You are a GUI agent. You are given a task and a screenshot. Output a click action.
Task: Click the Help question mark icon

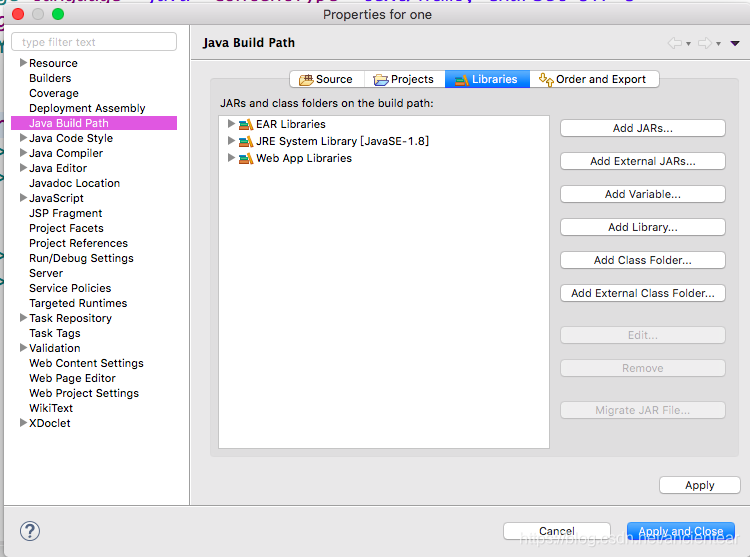[30, 531]
